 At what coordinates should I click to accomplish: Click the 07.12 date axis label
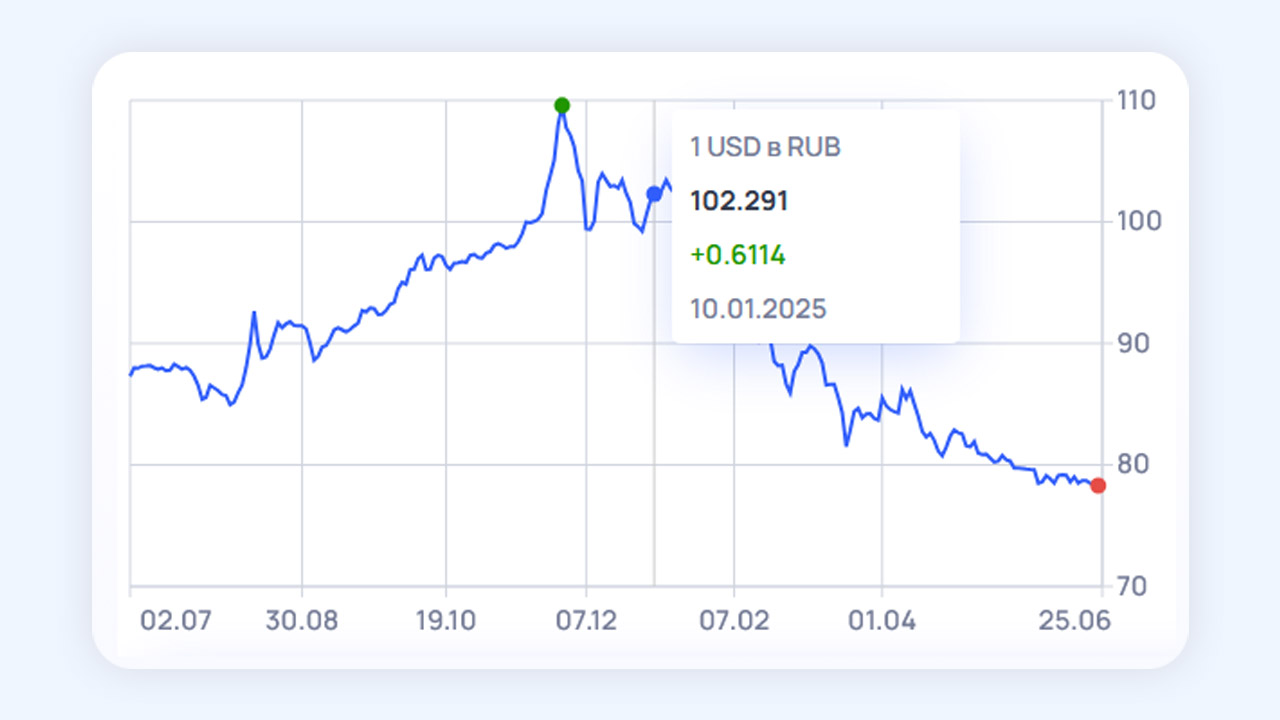[586, 621]
